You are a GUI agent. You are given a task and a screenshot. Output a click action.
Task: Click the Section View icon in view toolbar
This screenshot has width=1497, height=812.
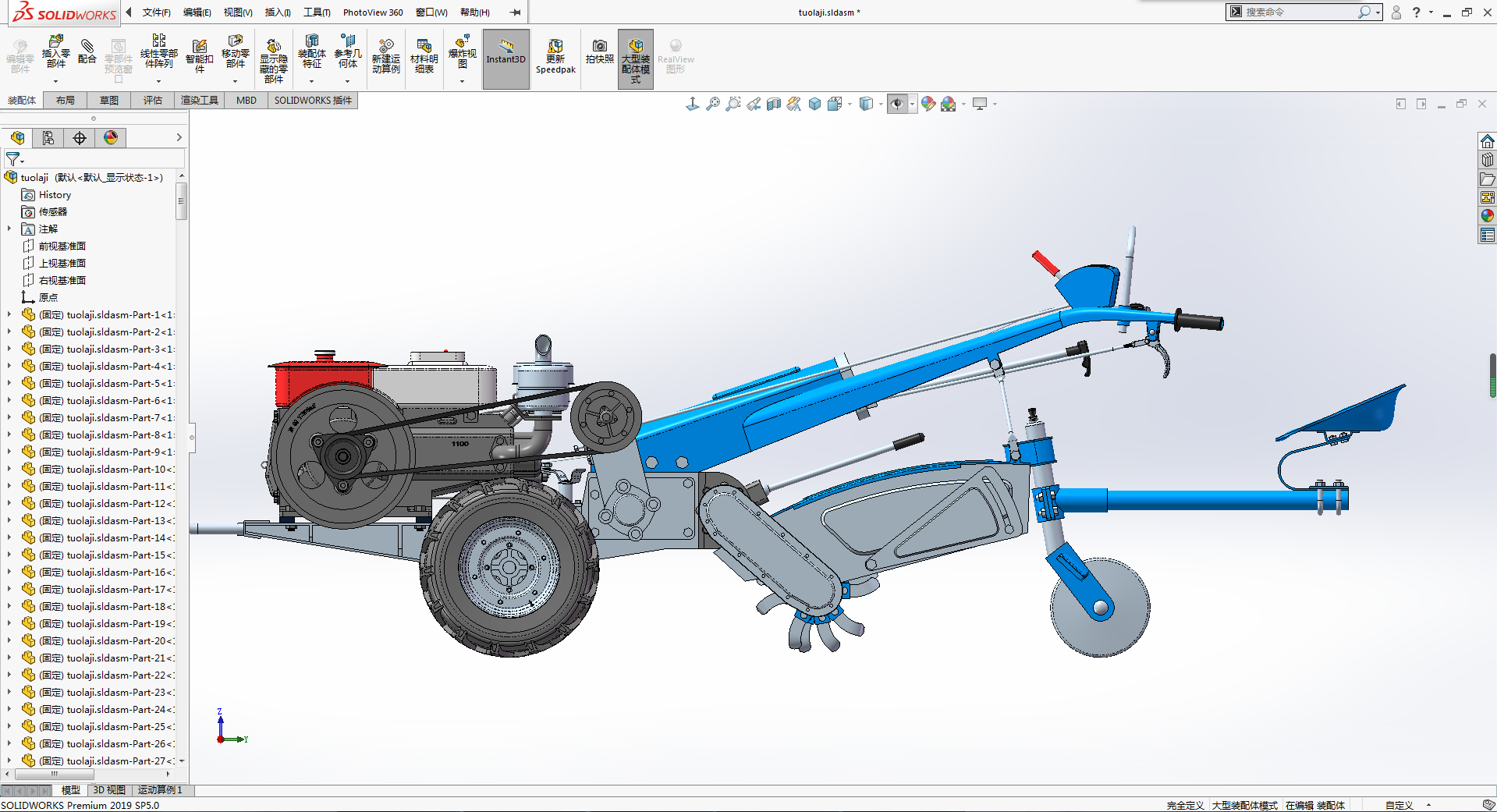[774, 104]
